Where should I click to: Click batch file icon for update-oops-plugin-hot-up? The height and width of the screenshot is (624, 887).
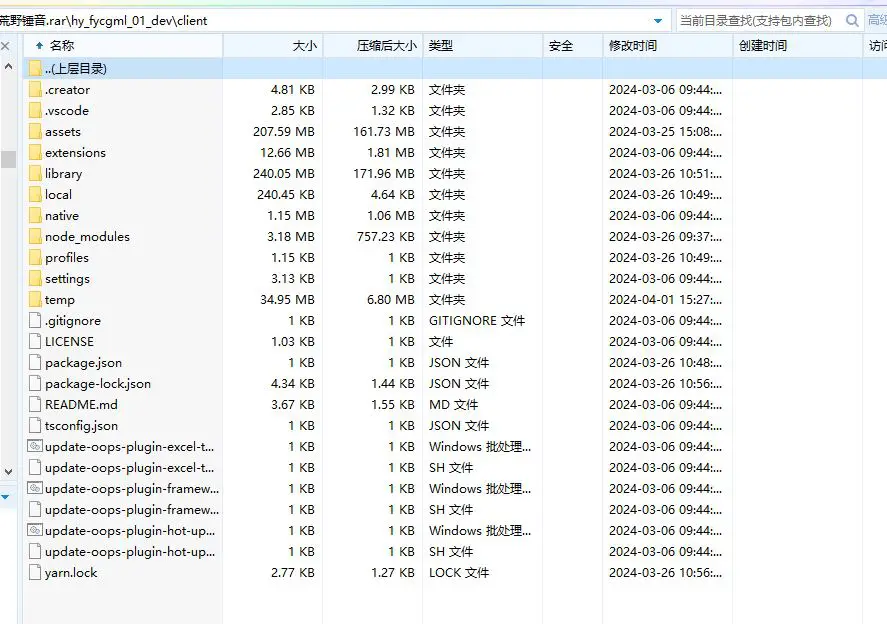click(35, 530)
